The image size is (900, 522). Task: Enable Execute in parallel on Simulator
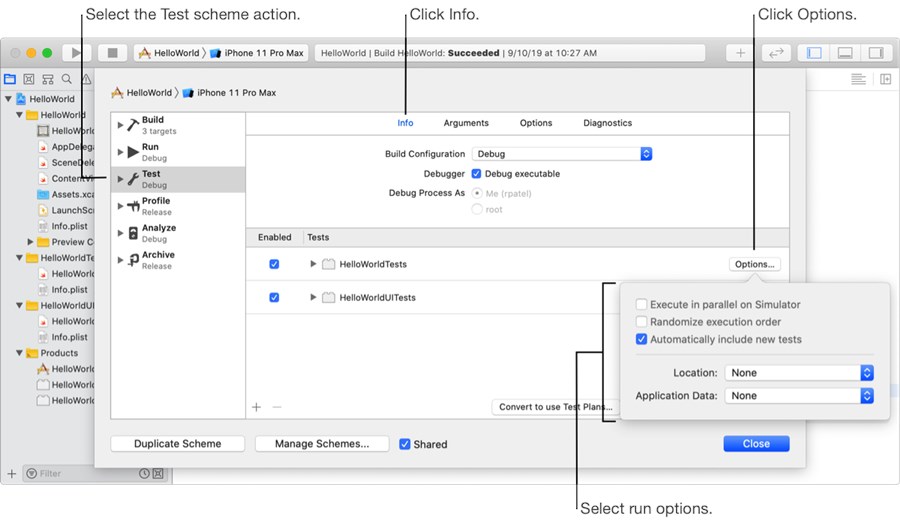[642, 305]
